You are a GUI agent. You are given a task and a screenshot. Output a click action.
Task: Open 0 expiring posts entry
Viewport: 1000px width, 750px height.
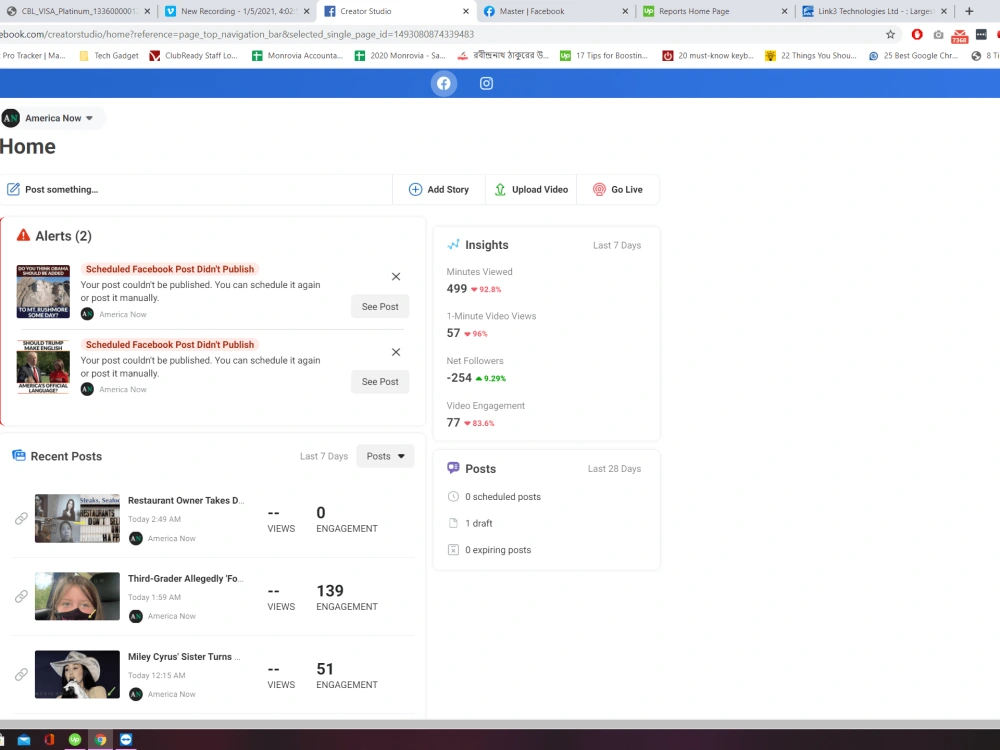pyautogui.click(x=497, y=550)
